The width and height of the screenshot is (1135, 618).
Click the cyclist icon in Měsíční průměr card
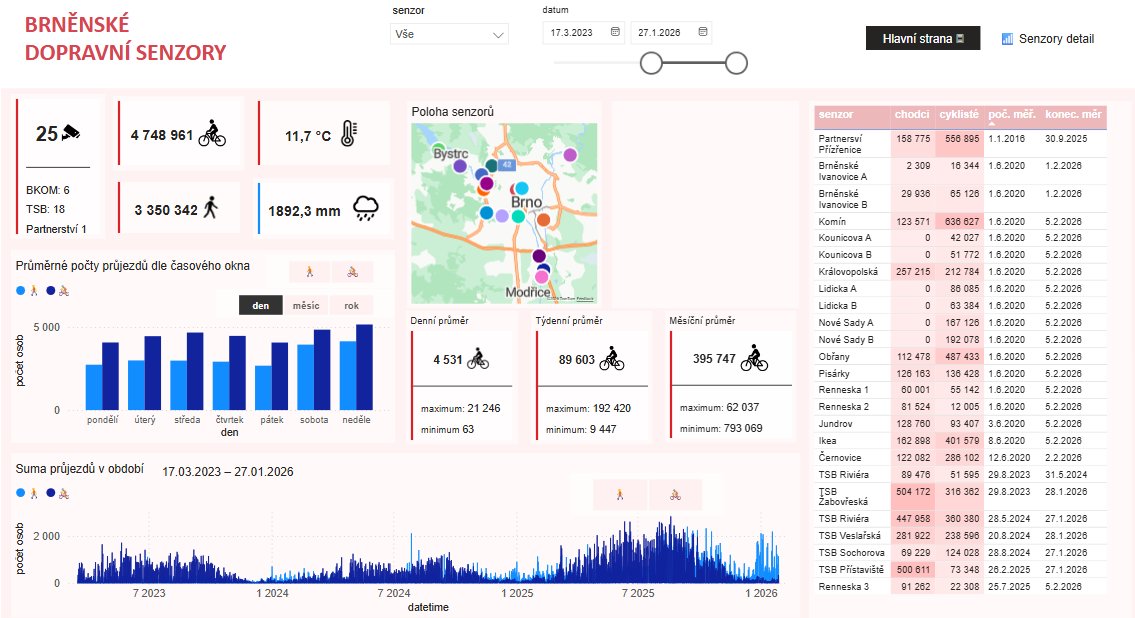click(x=754, y=357)
